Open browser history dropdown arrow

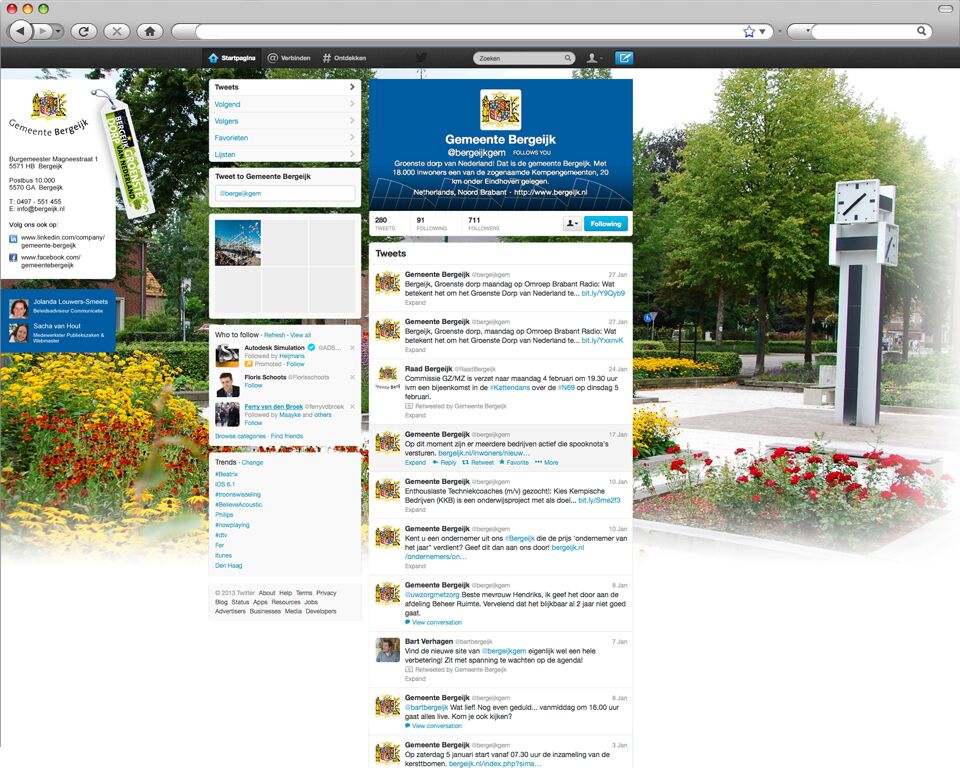(x=58, y=31)
